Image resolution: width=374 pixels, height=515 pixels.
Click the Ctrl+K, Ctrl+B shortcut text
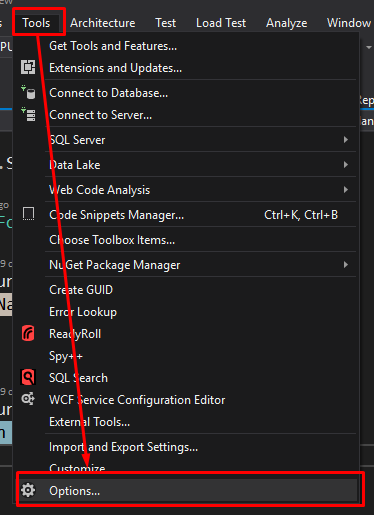(301, 215)
